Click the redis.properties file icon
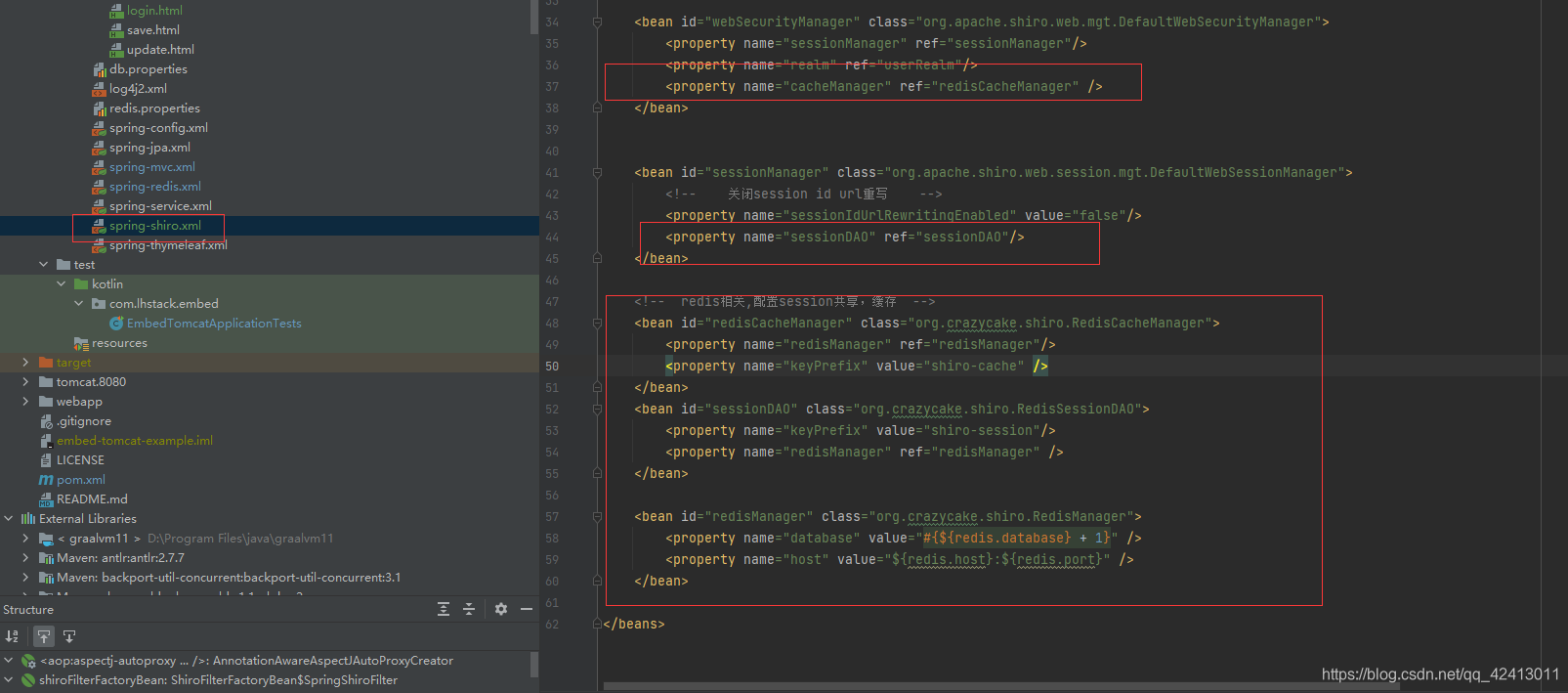 click(99, 108)
